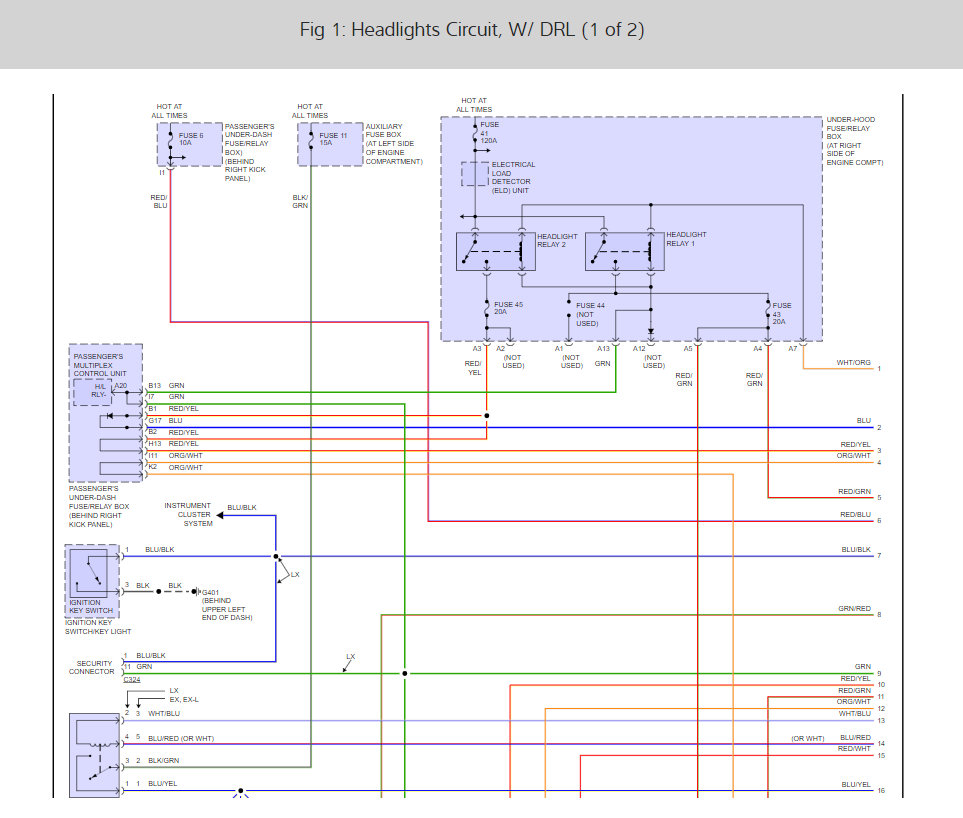Click the "WHT/ORG" wire label at line 1
963x818 pixels.
click(x=854, y=362)
